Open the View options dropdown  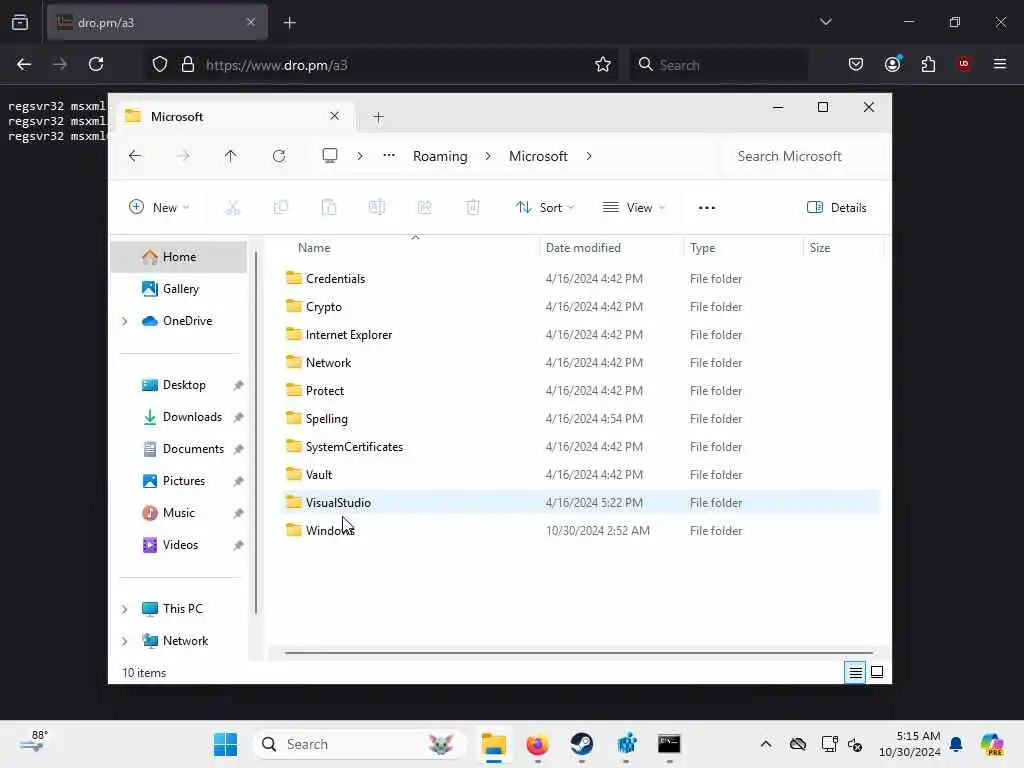tap(633, 208)
